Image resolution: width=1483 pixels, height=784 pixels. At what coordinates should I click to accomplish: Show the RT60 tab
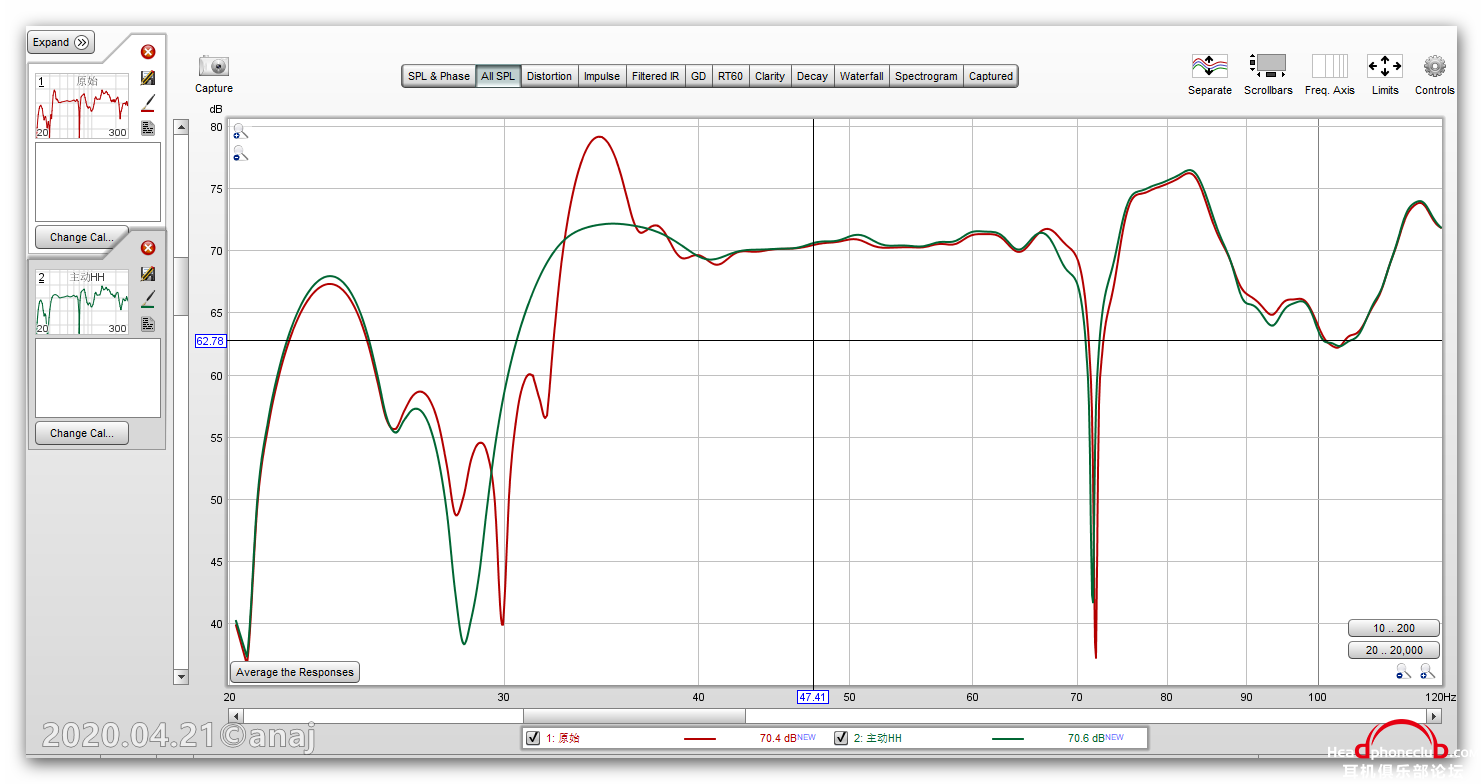point(731,76)
